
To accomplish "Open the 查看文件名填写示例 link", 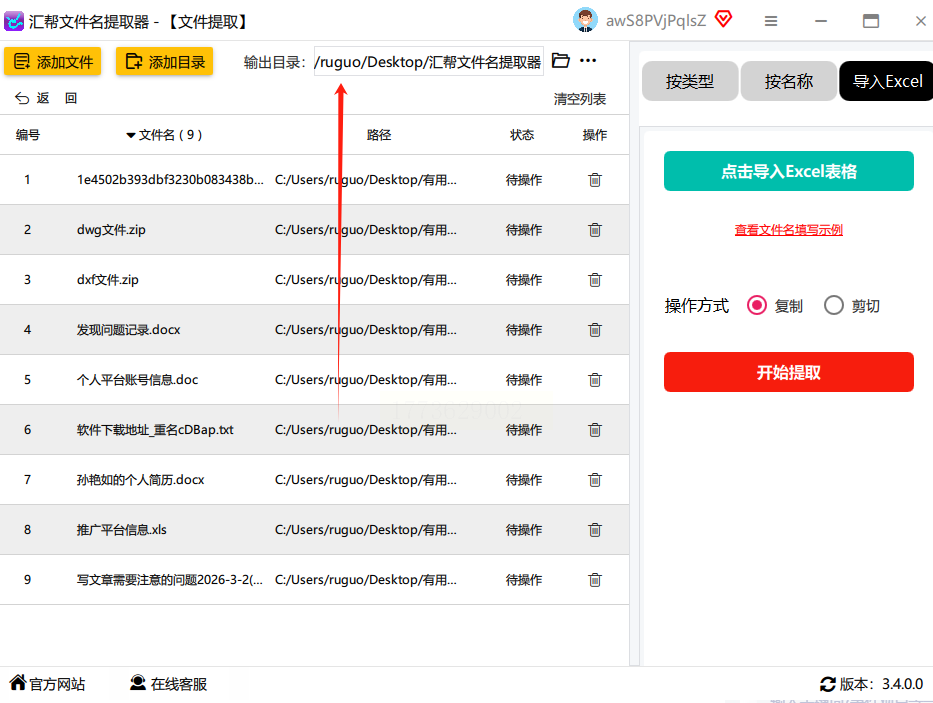I will 788,230.
